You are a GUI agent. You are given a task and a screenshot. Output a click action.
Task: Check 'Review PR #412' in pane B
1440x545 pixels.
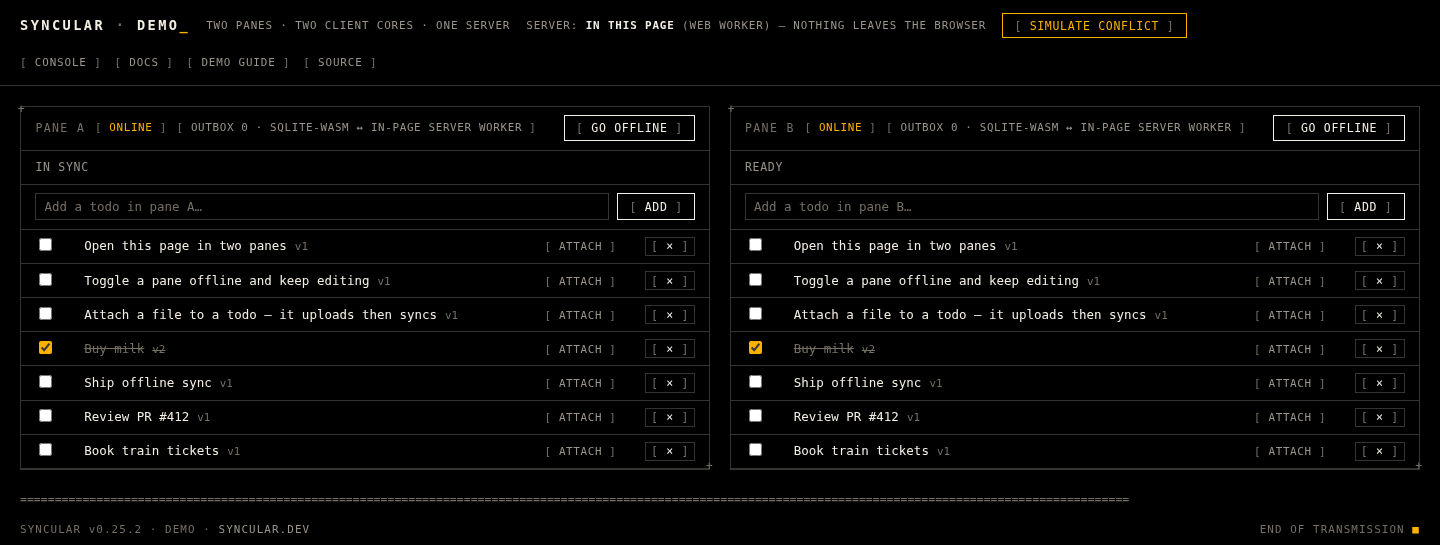point(755,416)
